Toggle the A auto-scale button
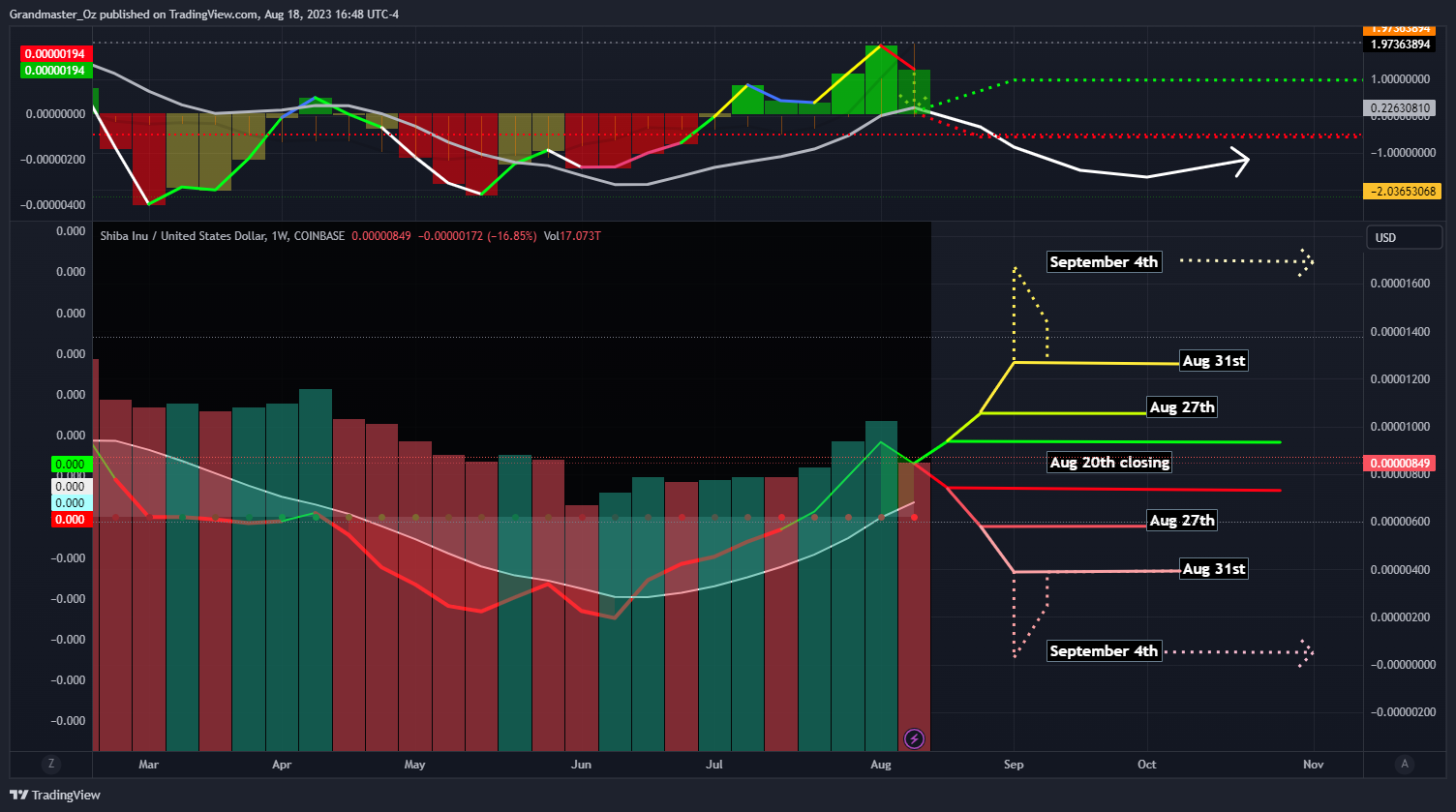This screenshot has height=812, width=1456. pos(1405,765)
